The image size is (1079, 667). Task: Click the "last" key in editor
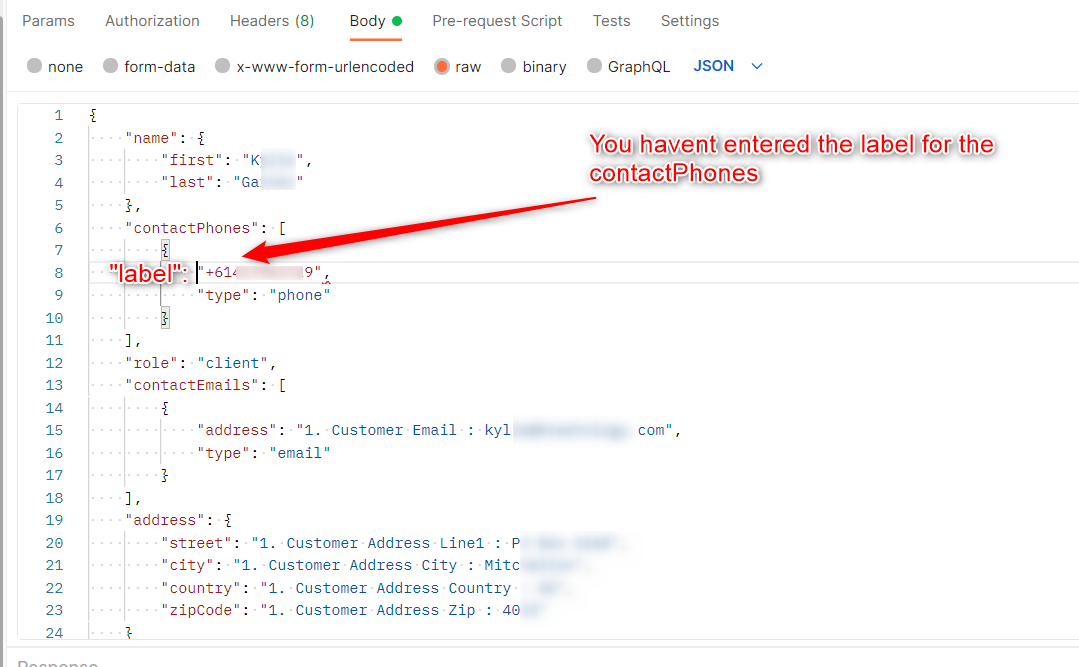[187, 182]
